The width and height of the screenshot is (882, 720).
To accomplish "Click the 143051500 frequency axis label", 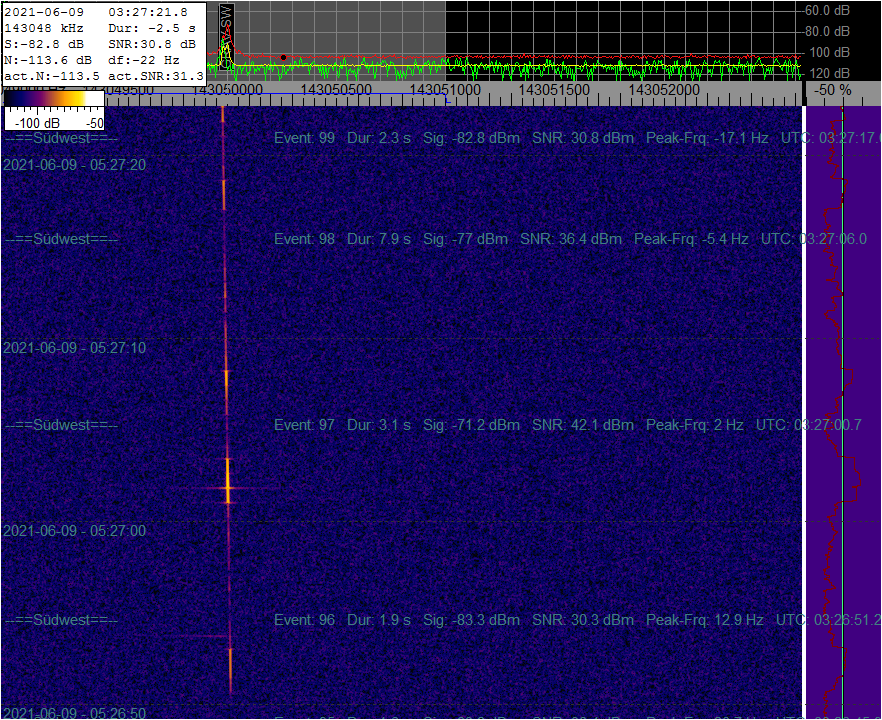I will (x=554, y=90).
